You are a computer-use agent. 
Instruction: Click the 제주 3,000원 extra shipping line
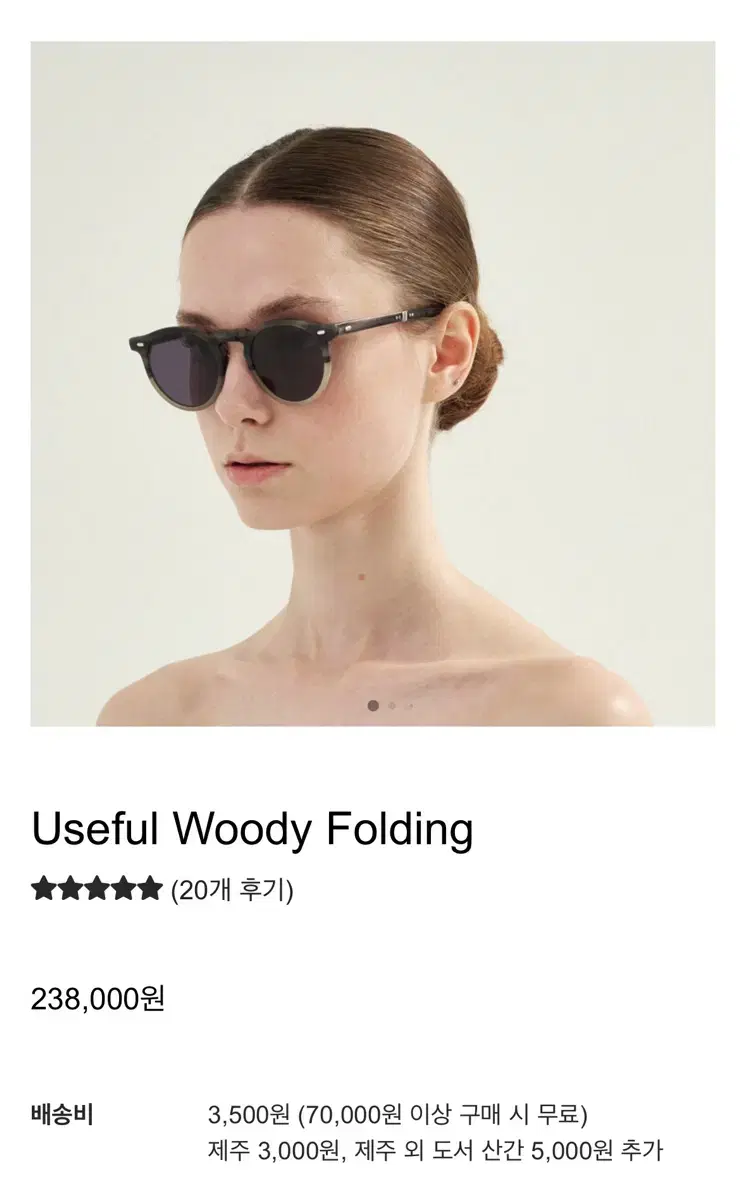click(435, 1150)
